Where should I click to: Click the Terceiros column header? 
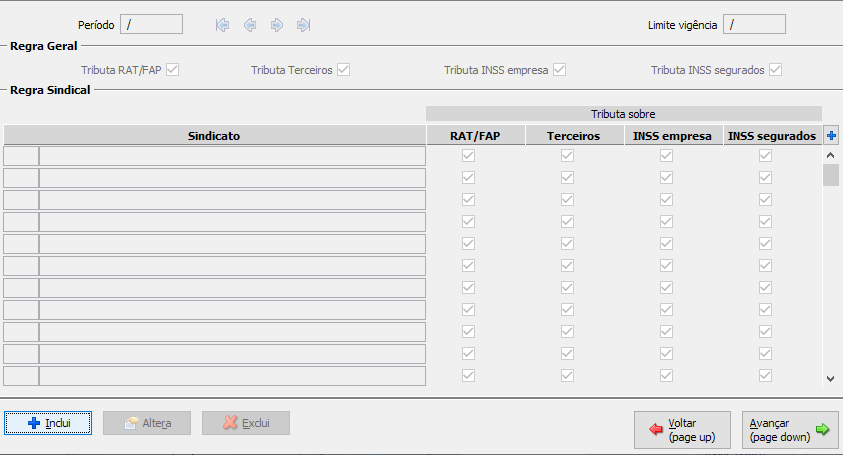click(574, 136)
